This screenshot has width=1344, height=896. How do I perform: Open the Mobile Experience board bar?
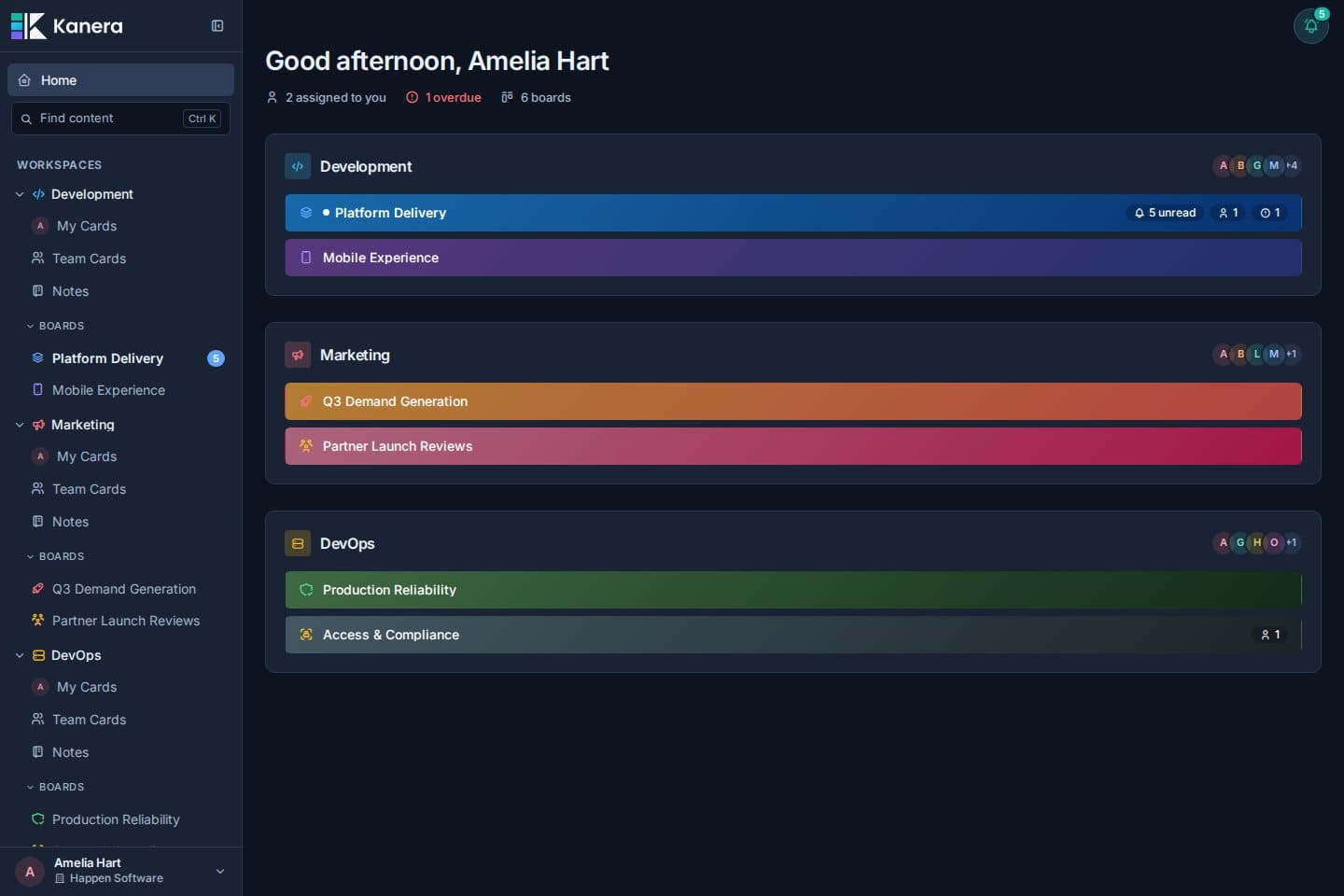click(793, 258)
